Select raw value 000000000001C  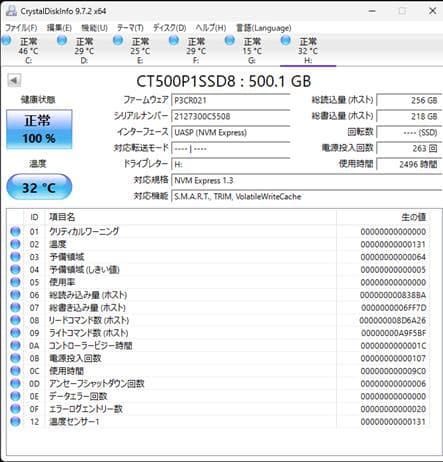(x=393, y=346)
